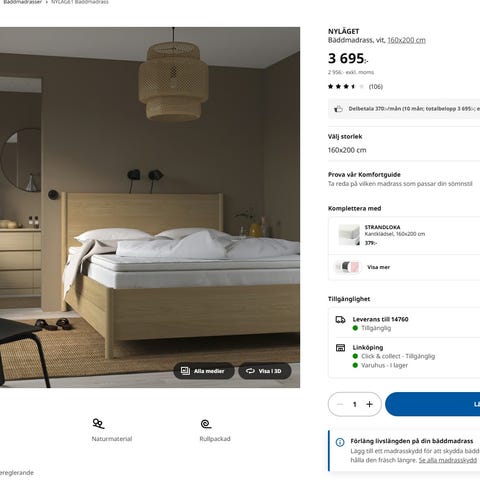Follow the 160x200 cm size link
Image resolution: width=480 pixels, height=480 pixels.
pyautogui.click(x=406, y=40)
